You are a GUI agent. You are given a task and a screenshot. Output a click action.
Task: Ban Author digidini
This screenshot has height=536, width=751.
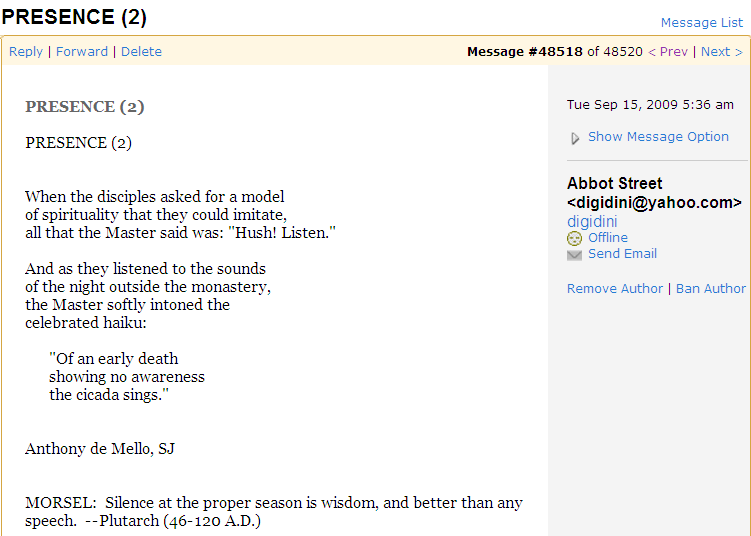(x=711, y=288)
